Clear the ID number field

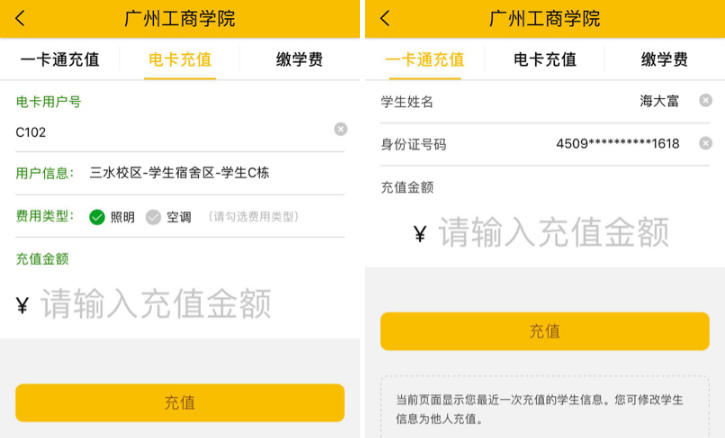705,144
